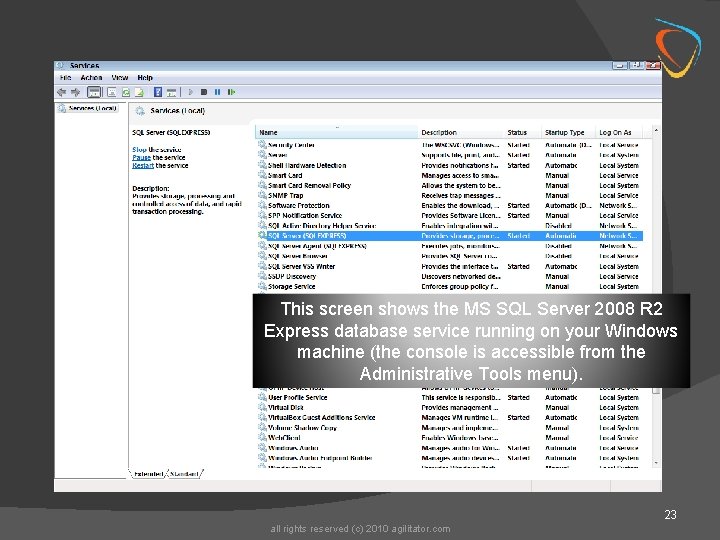This screenshot has height=540, width=720.
Task: Sort by the Name column header
Action: 336,132
